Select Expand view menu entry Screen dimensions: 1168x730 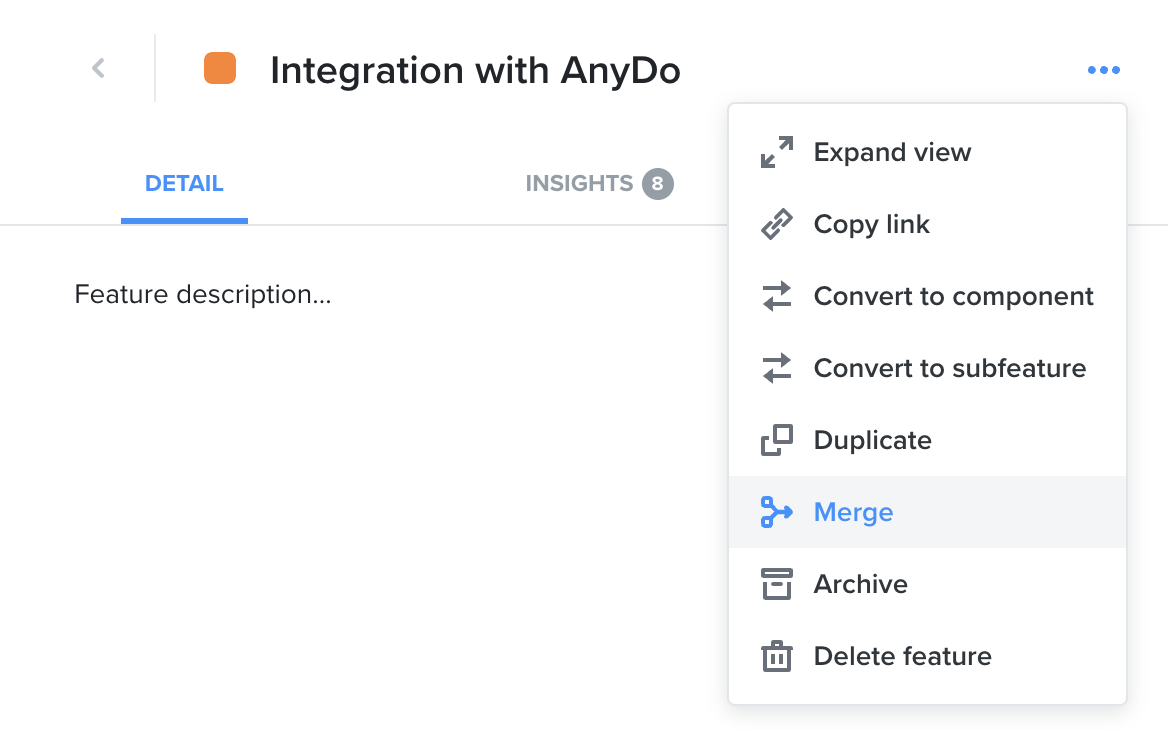pyautogui.click(x=927, y=152)
